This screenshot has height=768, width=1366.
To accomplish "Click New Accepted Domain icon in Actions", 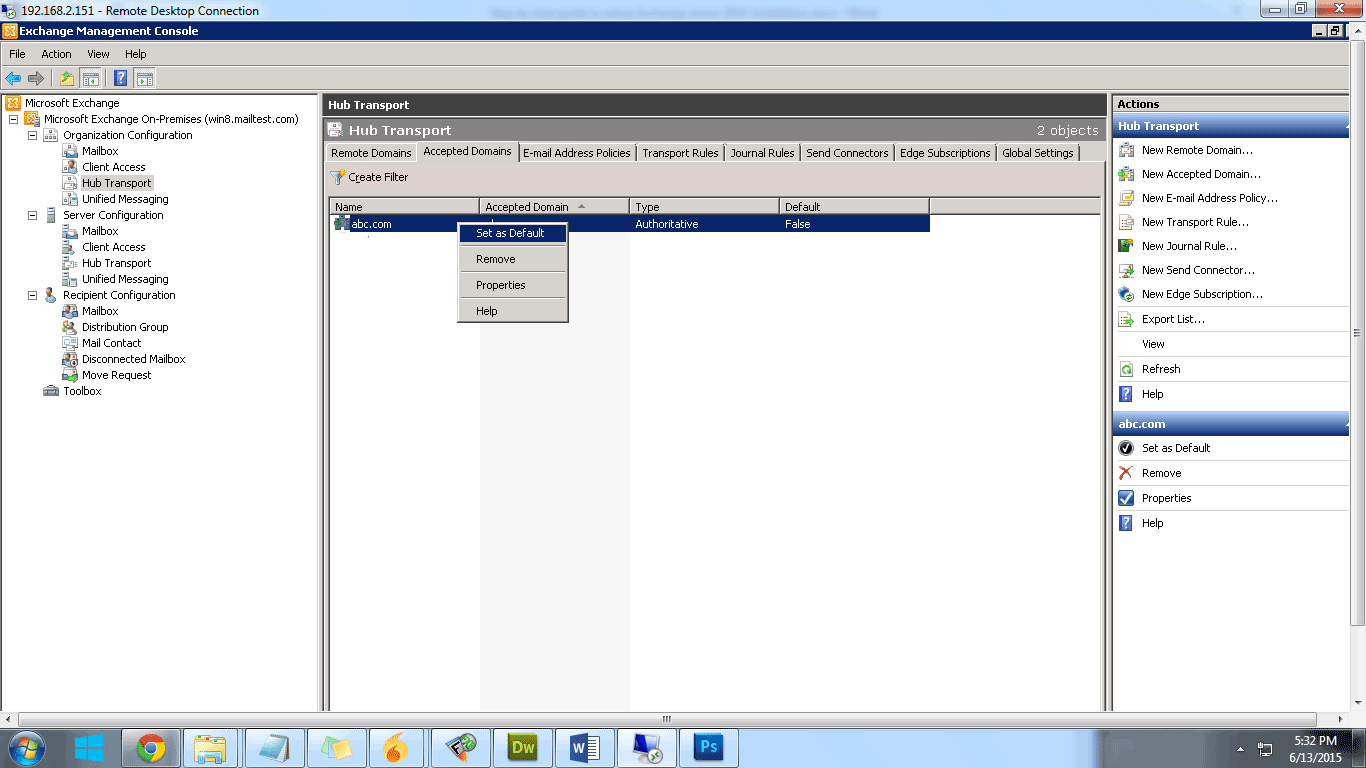I will coord(1125,174).
